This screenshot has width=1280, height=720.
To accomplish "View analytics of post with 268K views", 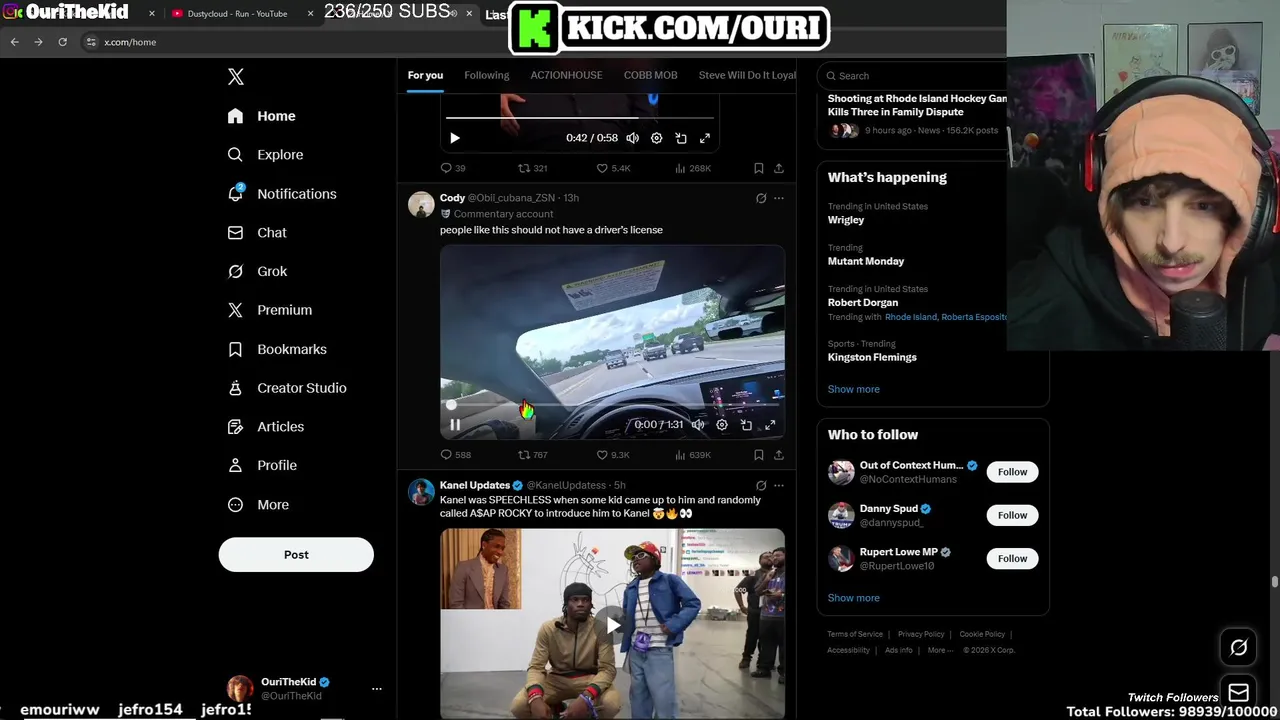I will click(692, 168).
